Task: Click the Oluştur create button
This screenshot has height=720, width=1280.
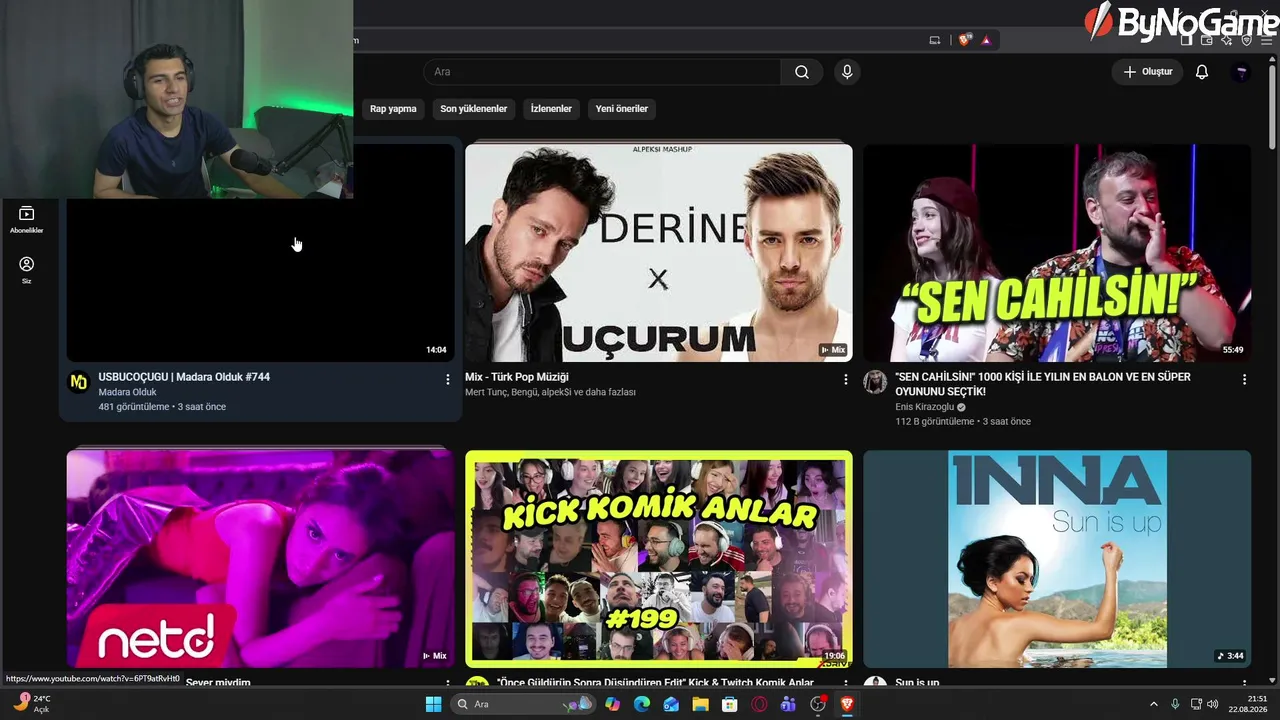Action: click(1147, 72)
